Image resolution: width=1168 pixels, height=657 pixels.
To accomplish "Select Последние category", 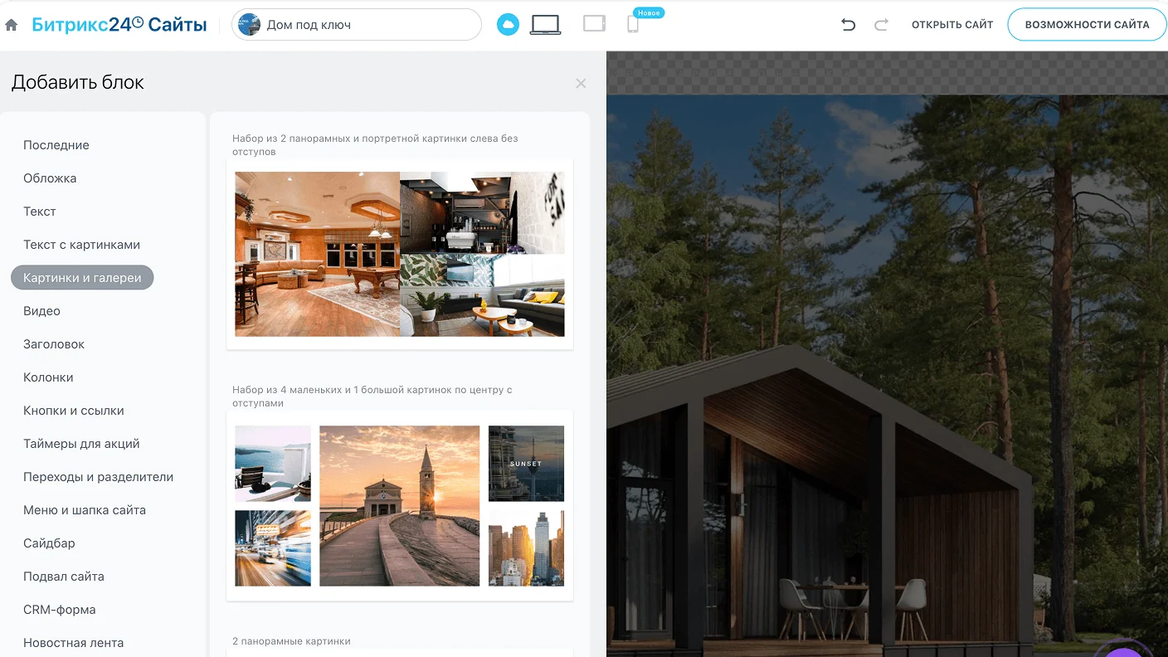I will tap(56, 145).
